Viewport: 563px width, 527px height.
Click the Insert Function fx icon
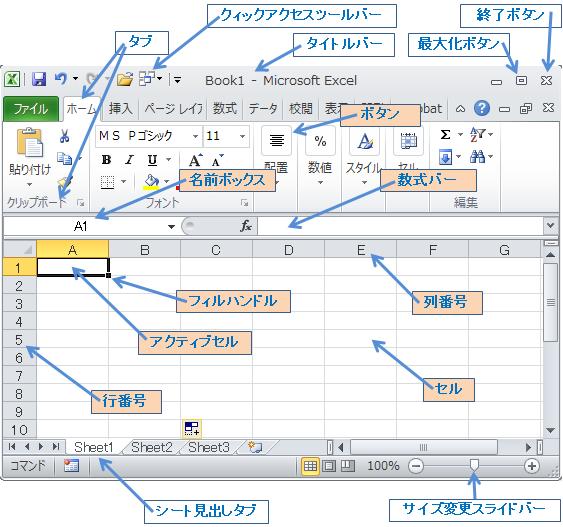pos(246,226)
